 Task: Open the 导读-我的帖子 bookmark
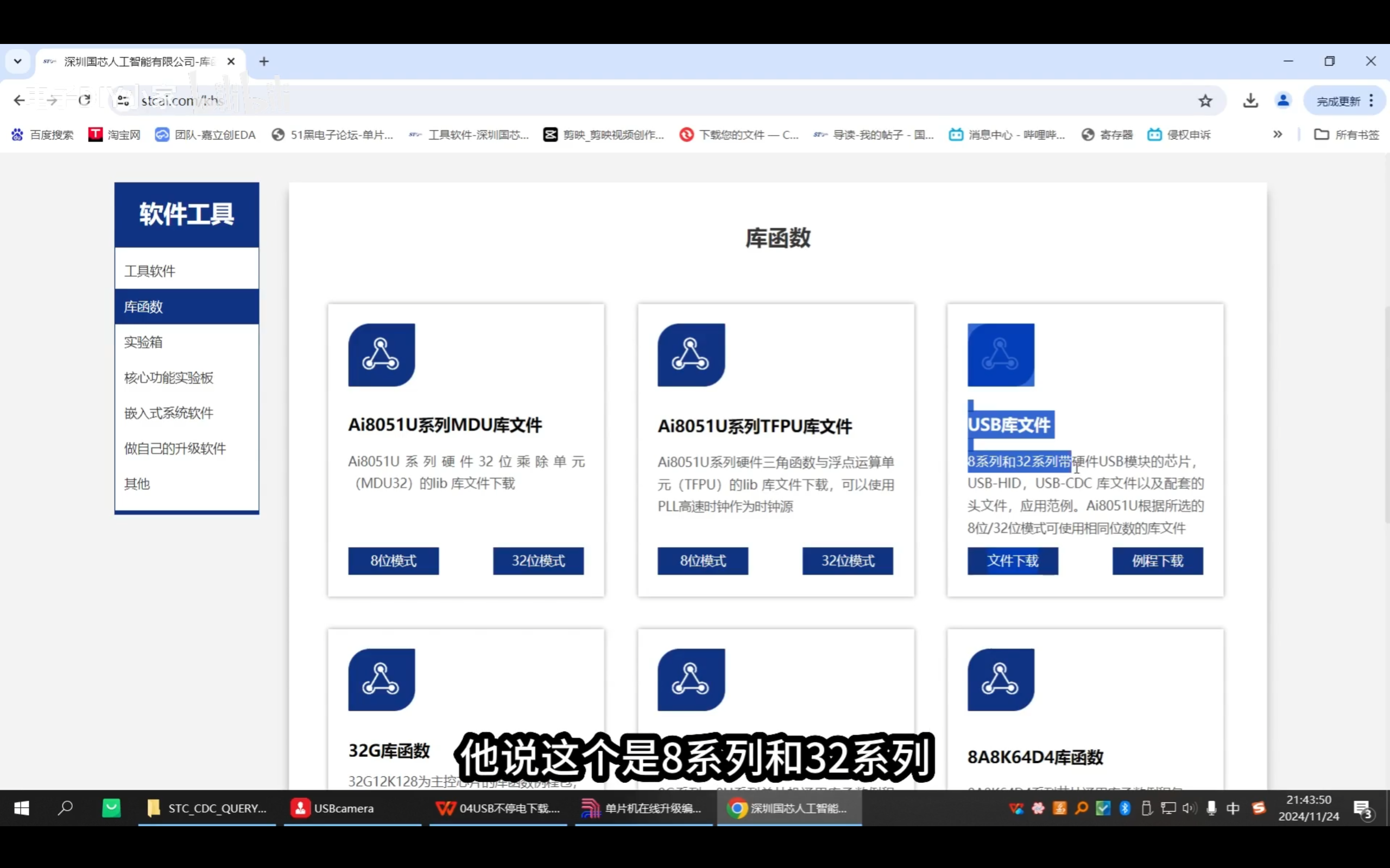(x=874, y=134)
